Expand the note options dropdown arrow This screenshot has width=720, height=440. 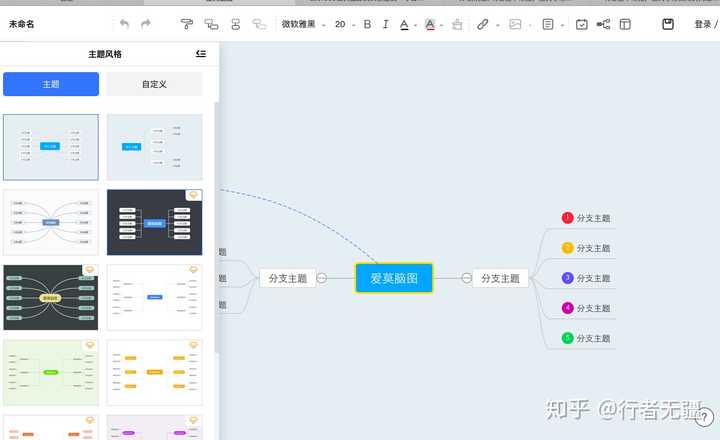[x=562, y=25]
